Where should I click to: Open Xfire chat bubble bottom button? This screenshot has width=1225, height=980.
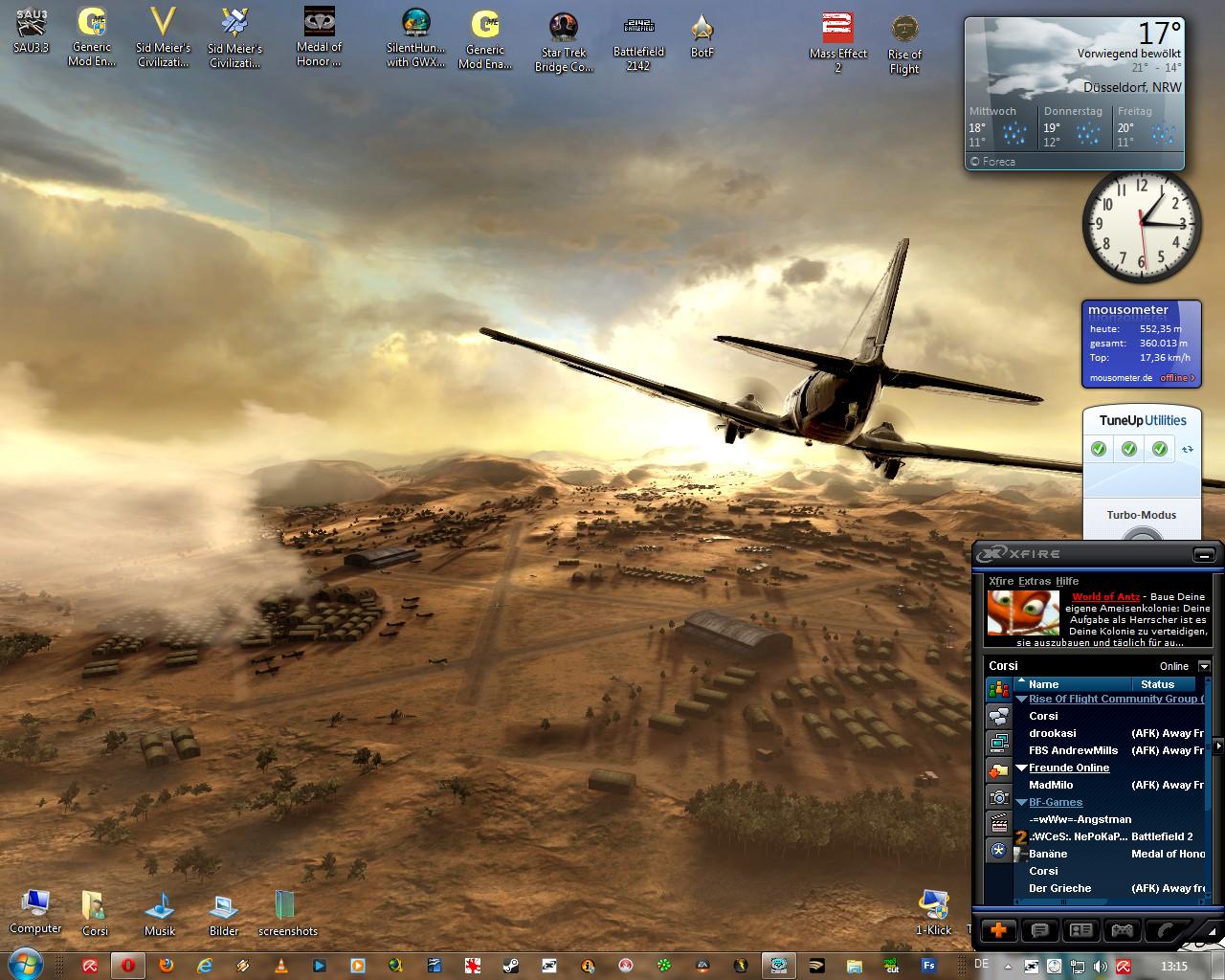tap(1039, 929)
